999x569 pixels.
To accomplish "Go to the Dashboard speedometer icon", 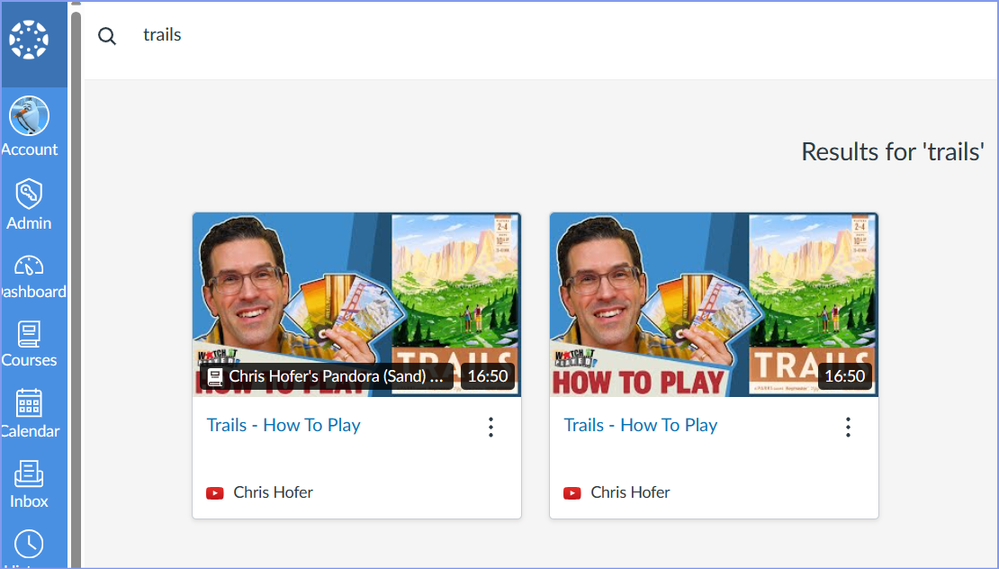I will coord(29,266).
